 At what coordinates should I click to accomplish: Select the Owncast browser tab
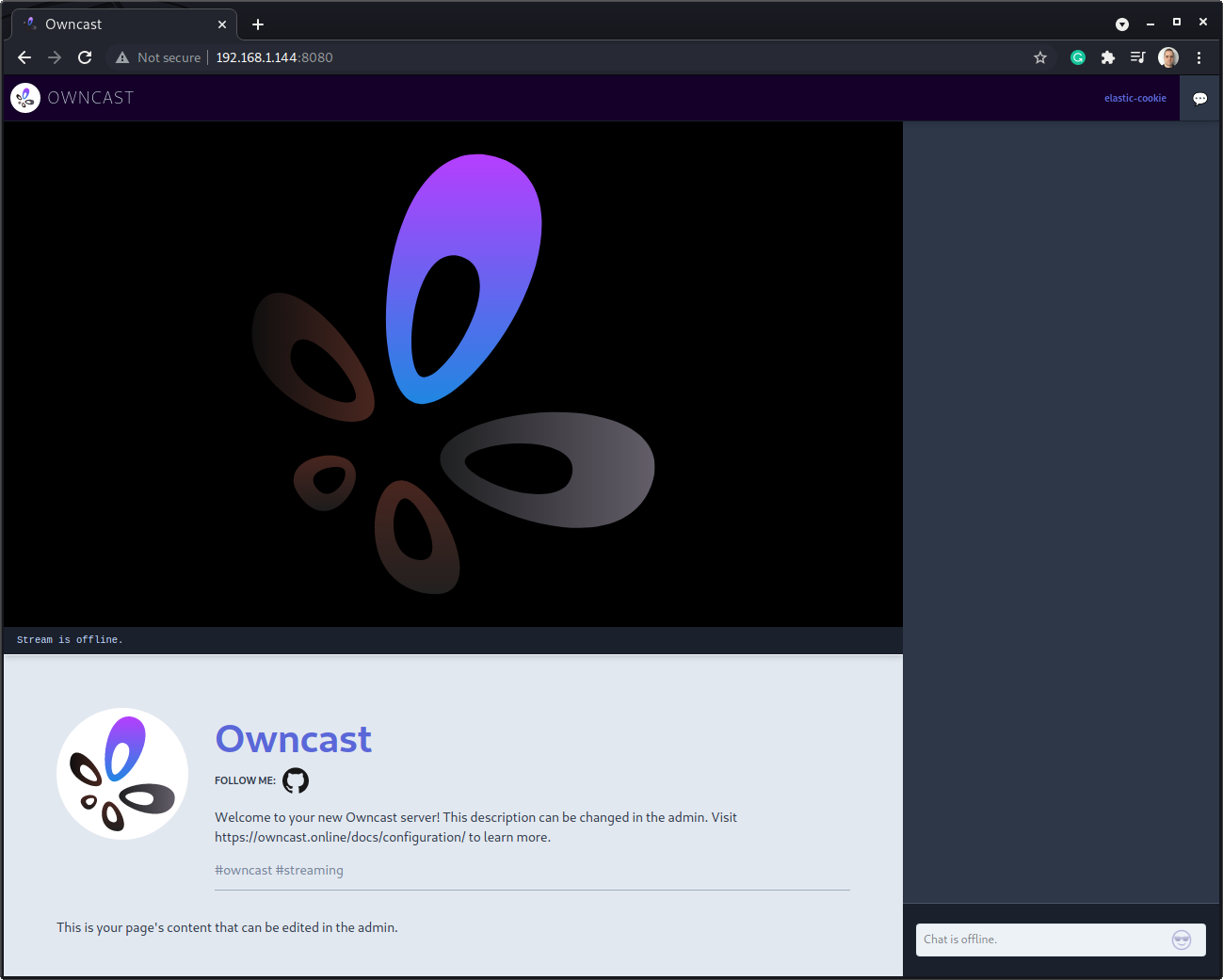[123, 24]
